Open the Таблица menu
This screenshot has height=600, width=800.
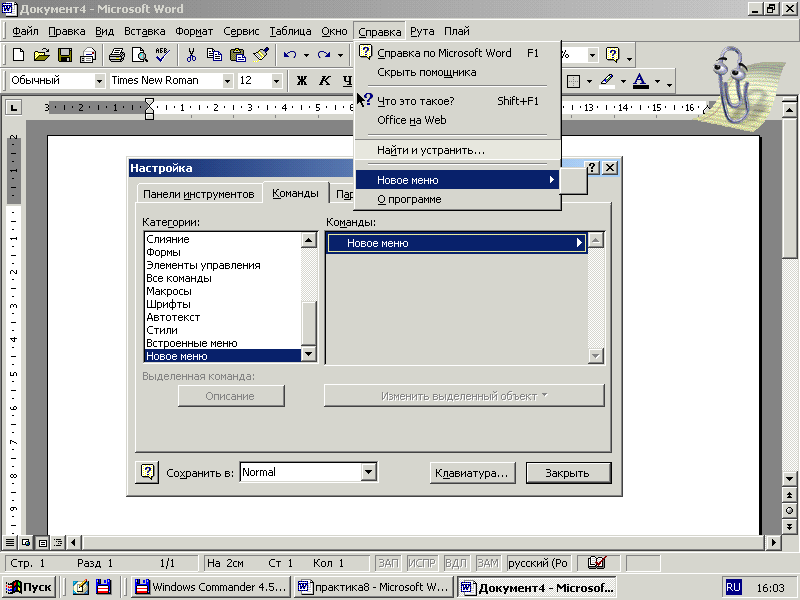pos(290,31)
